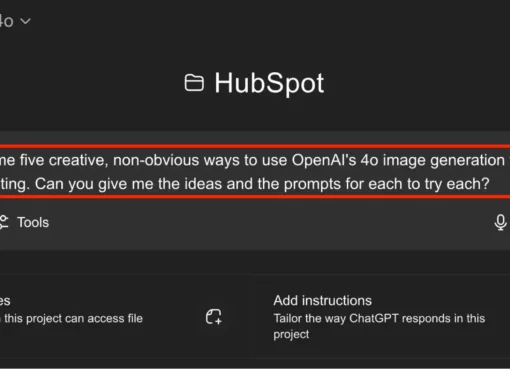Screen dimensions: 510x369
Task: Select the HubSpot project title
Action: tap(269, 83)
